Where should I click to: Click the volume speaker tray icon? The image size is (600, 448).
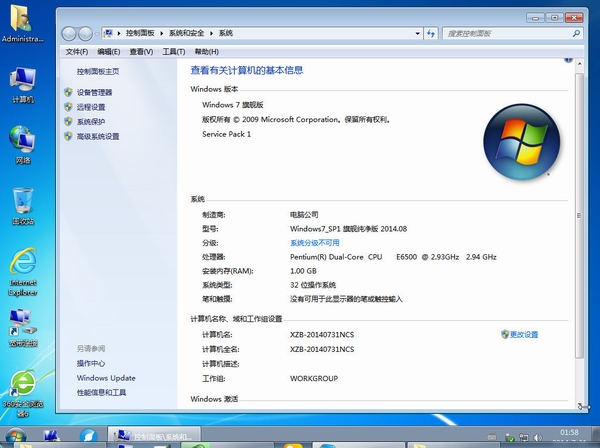tap(538, 437)
